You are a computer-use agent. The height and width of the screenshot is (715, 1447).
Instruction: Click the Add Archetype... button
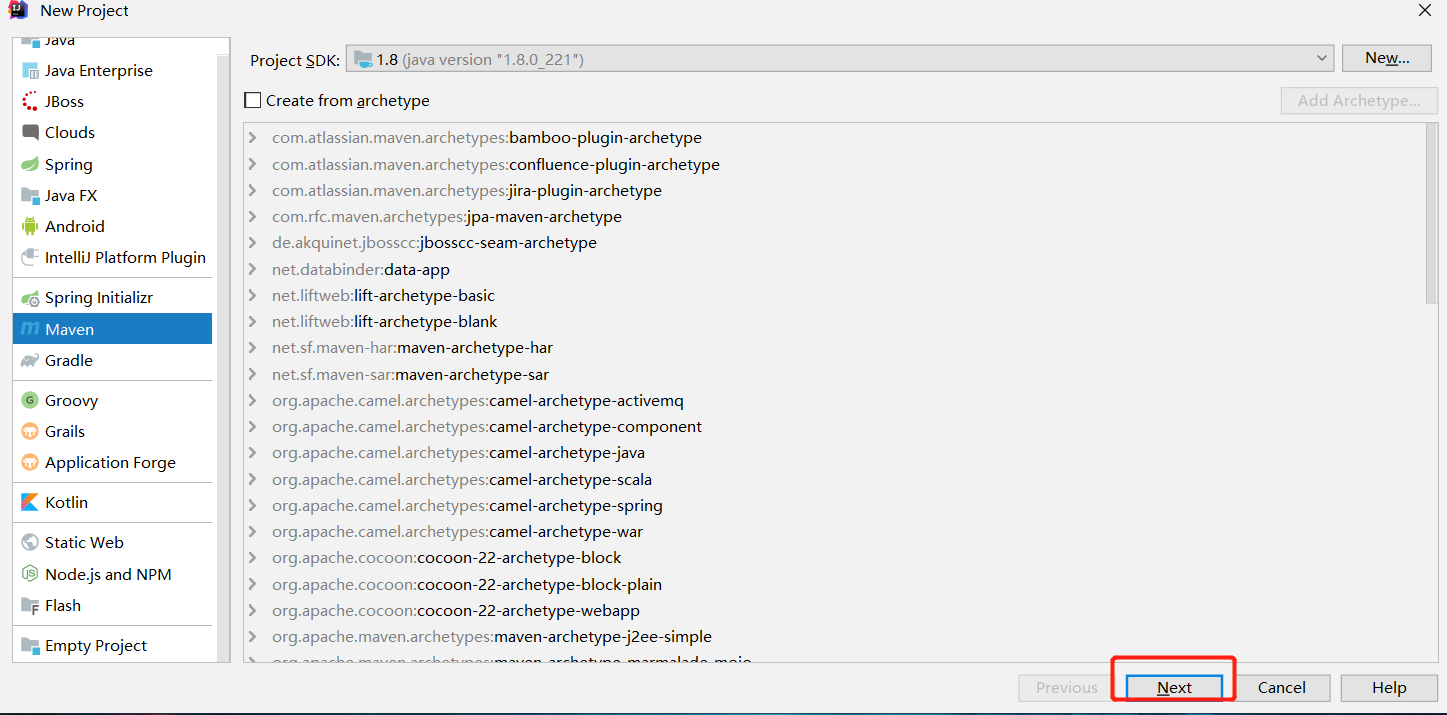coord(1359,101)
